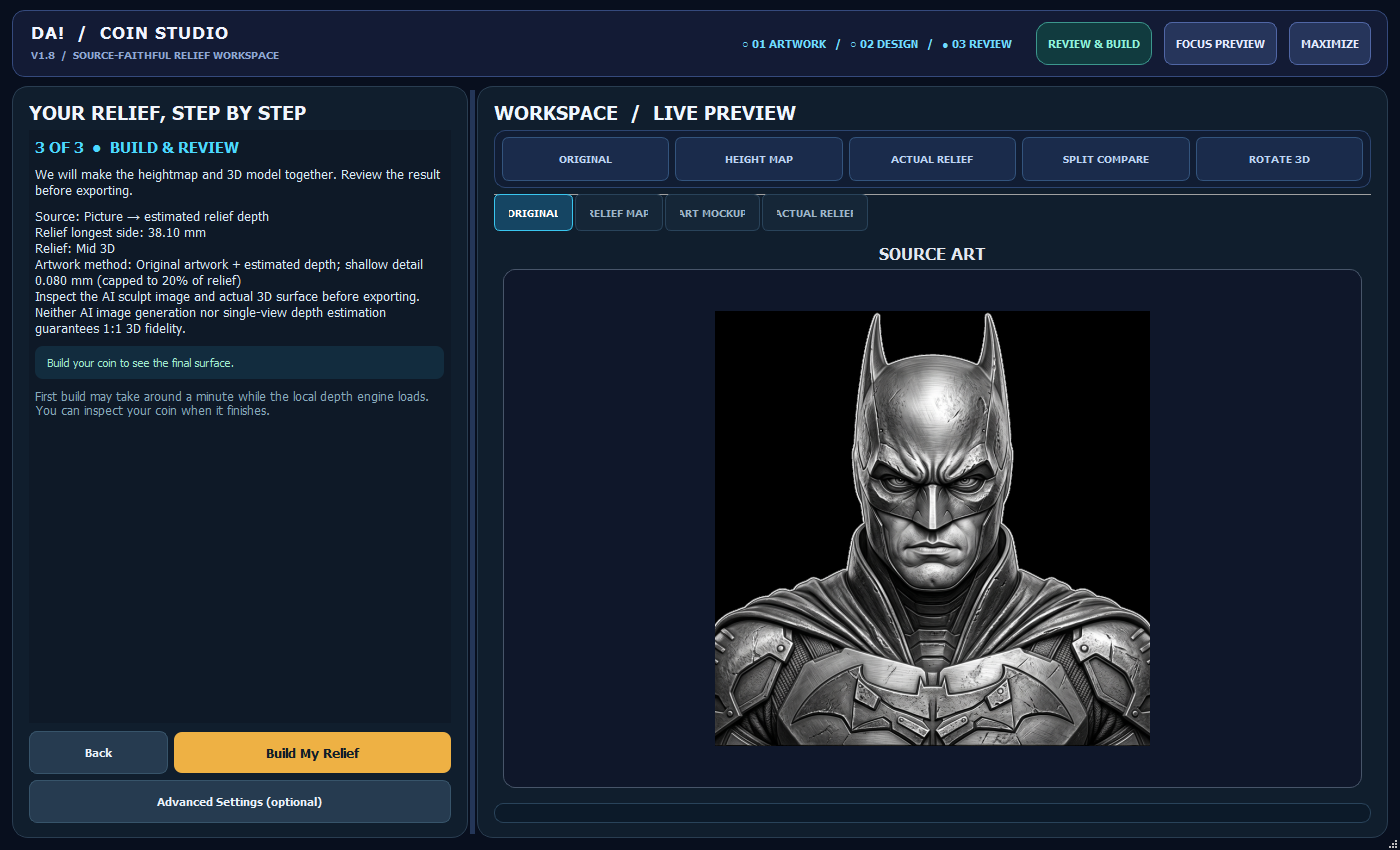
Task: Go to the 01 ARTWORK step
Action: click(784, 44)
